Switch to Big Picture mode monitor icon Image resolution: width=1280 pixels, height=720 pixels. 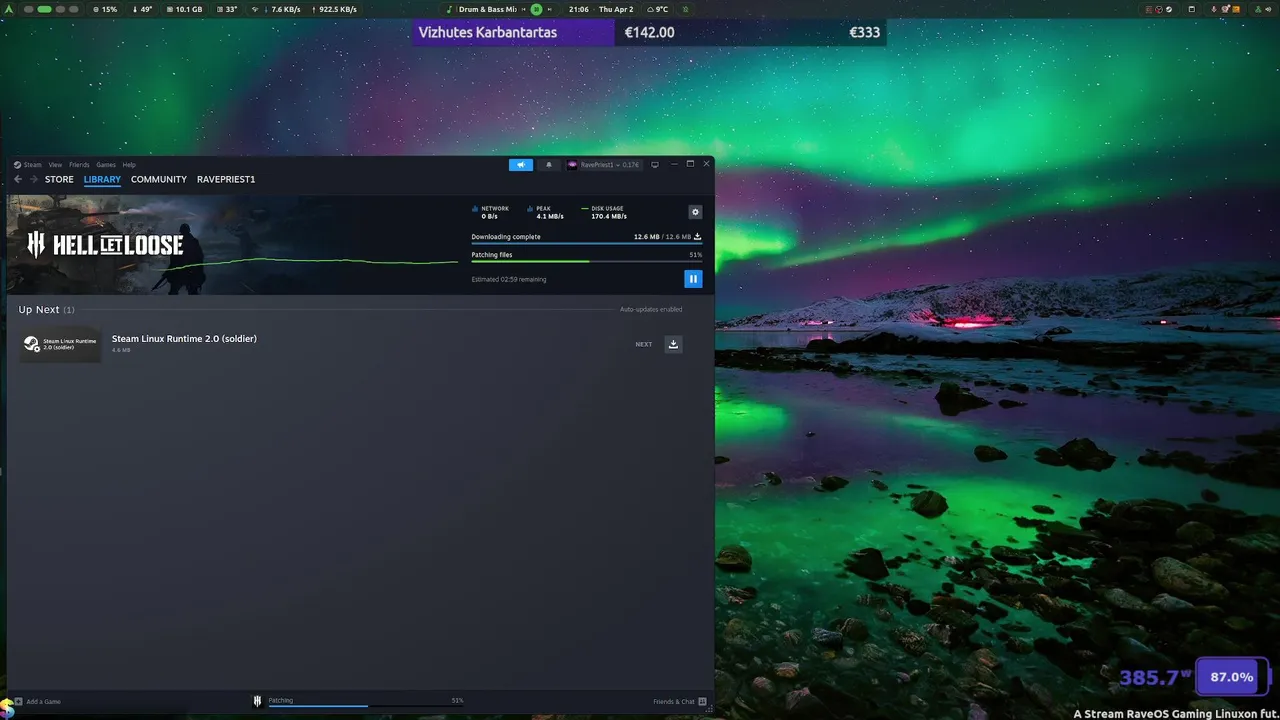pos(655,165)
